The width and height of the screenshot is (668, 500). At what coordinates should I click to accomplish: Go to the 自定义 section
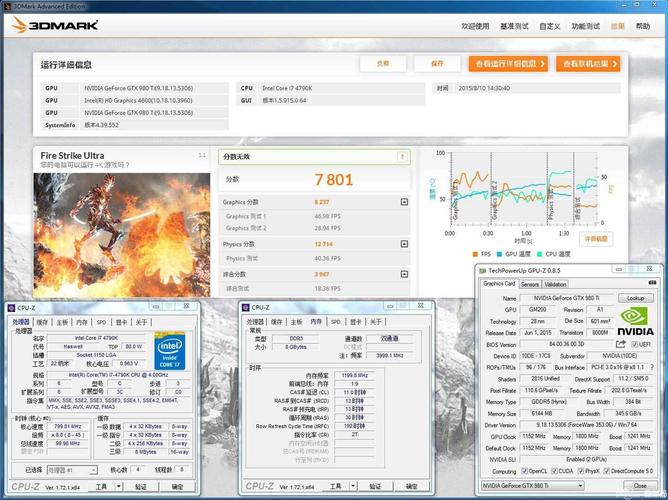tap(550, 26)
